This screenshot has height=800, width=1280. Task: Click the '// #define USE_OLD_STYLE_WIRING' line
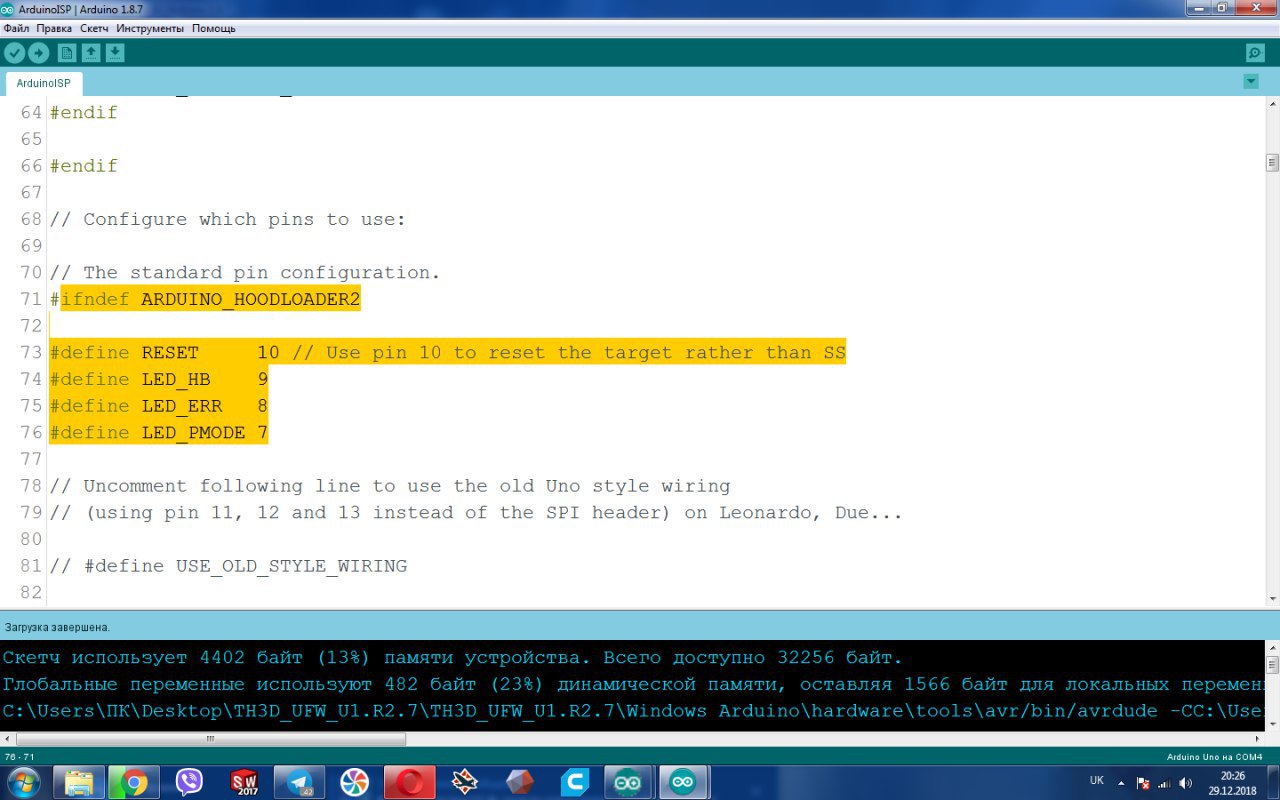pyautogui.click(x=228, y=566)
